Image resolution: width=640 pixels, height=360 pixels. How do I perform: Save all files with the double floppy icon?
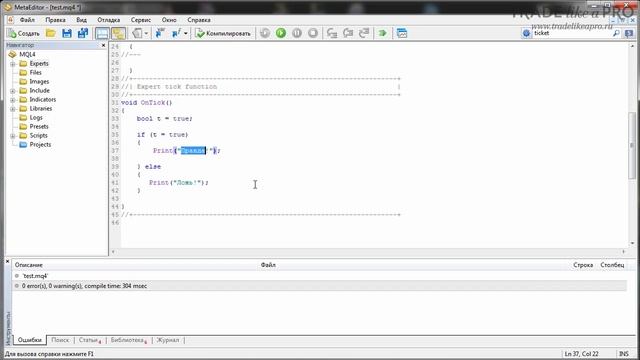point(83,33)
